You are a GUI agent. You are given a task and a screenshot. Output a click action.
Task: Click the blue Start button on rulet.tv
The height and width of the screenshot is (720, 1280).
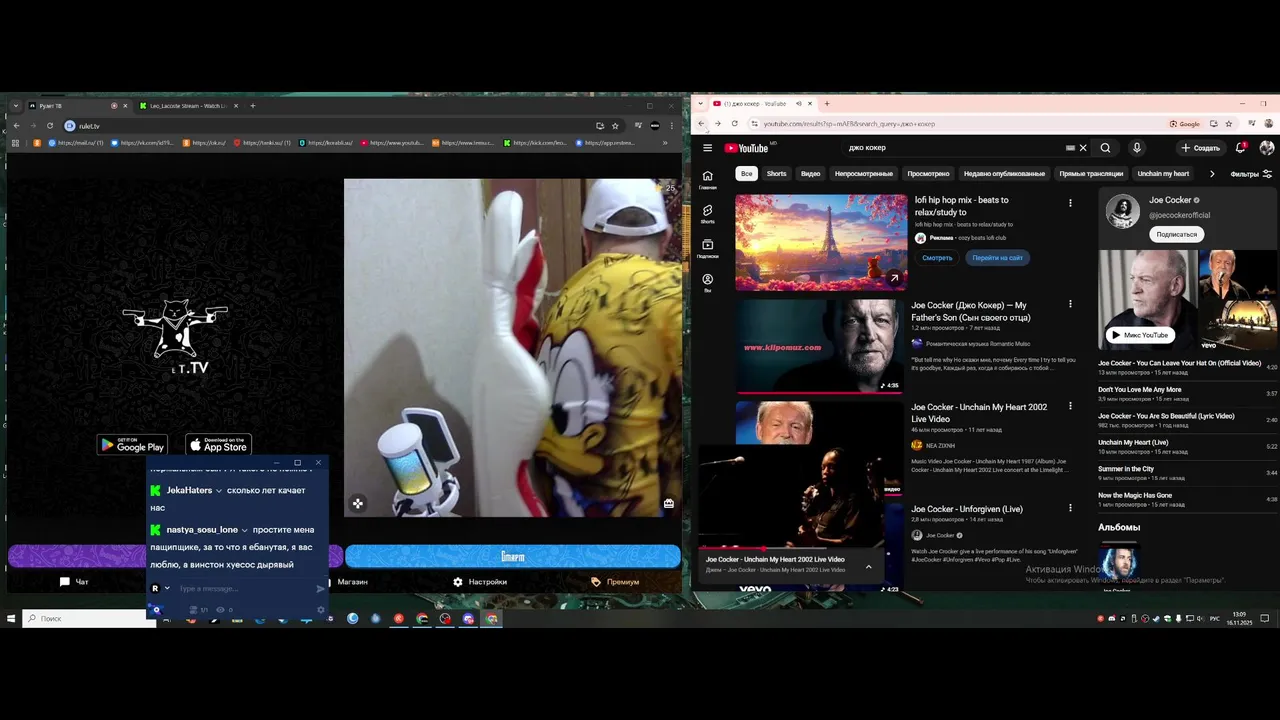coord(512,556)
